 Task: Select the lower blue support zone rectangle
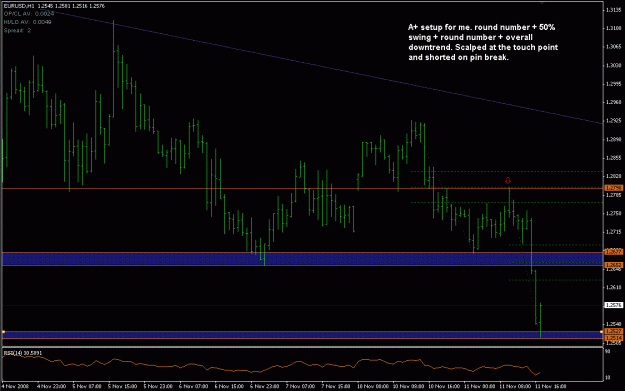pyautogui.click(x=302, y=335)
